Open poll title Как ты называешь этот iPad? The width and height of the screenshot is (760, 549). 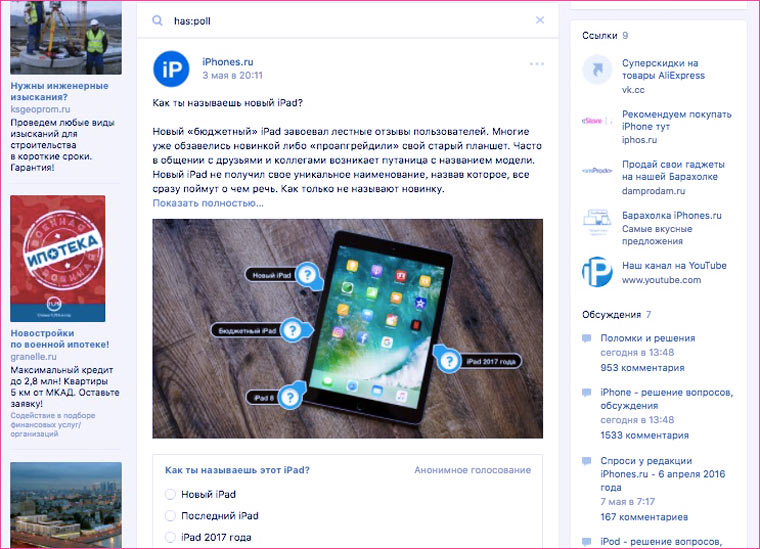click(237, 470)
